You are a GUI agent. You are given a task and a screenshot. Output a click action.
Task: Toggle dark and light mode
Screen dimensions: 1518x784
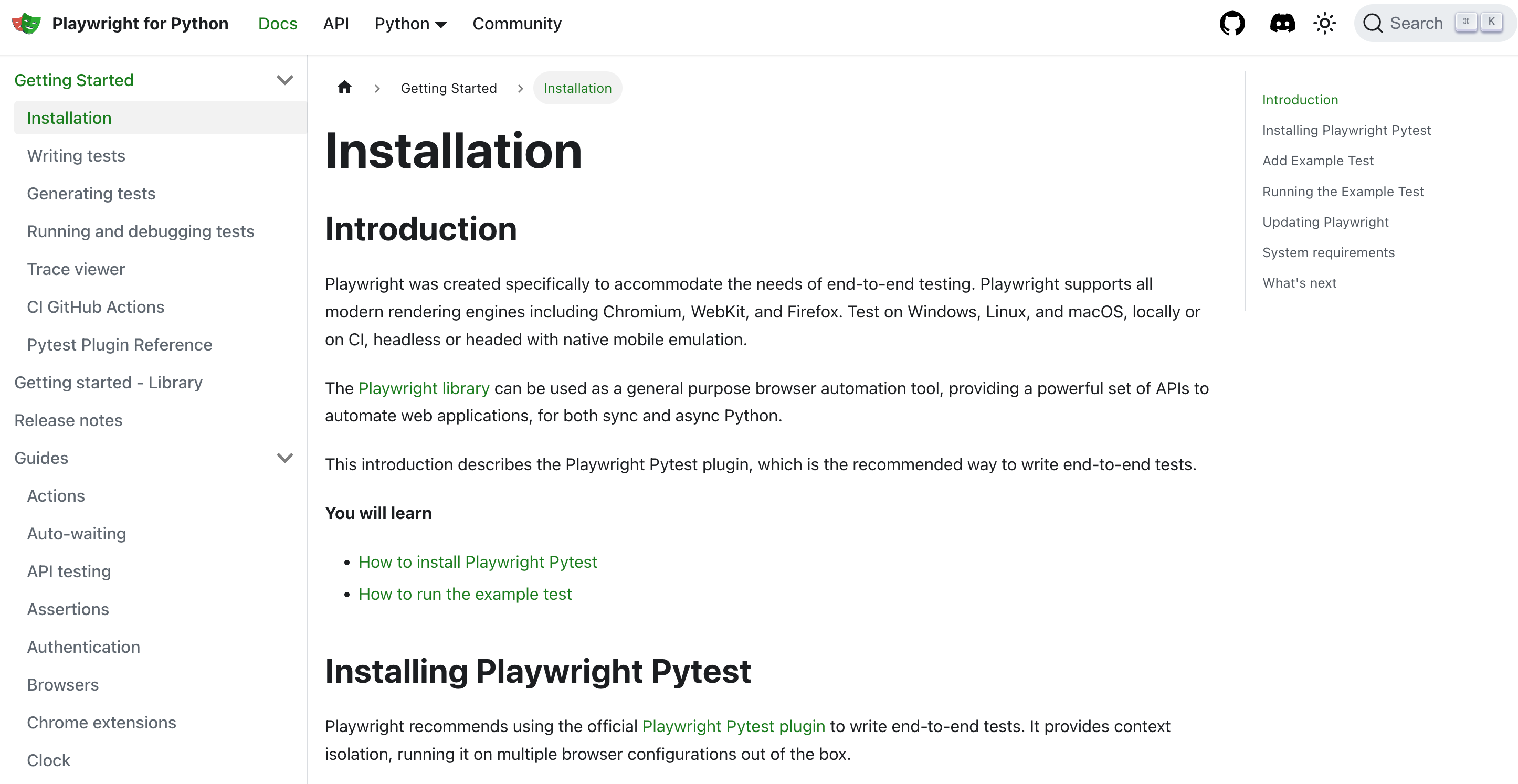(1325, 24)
